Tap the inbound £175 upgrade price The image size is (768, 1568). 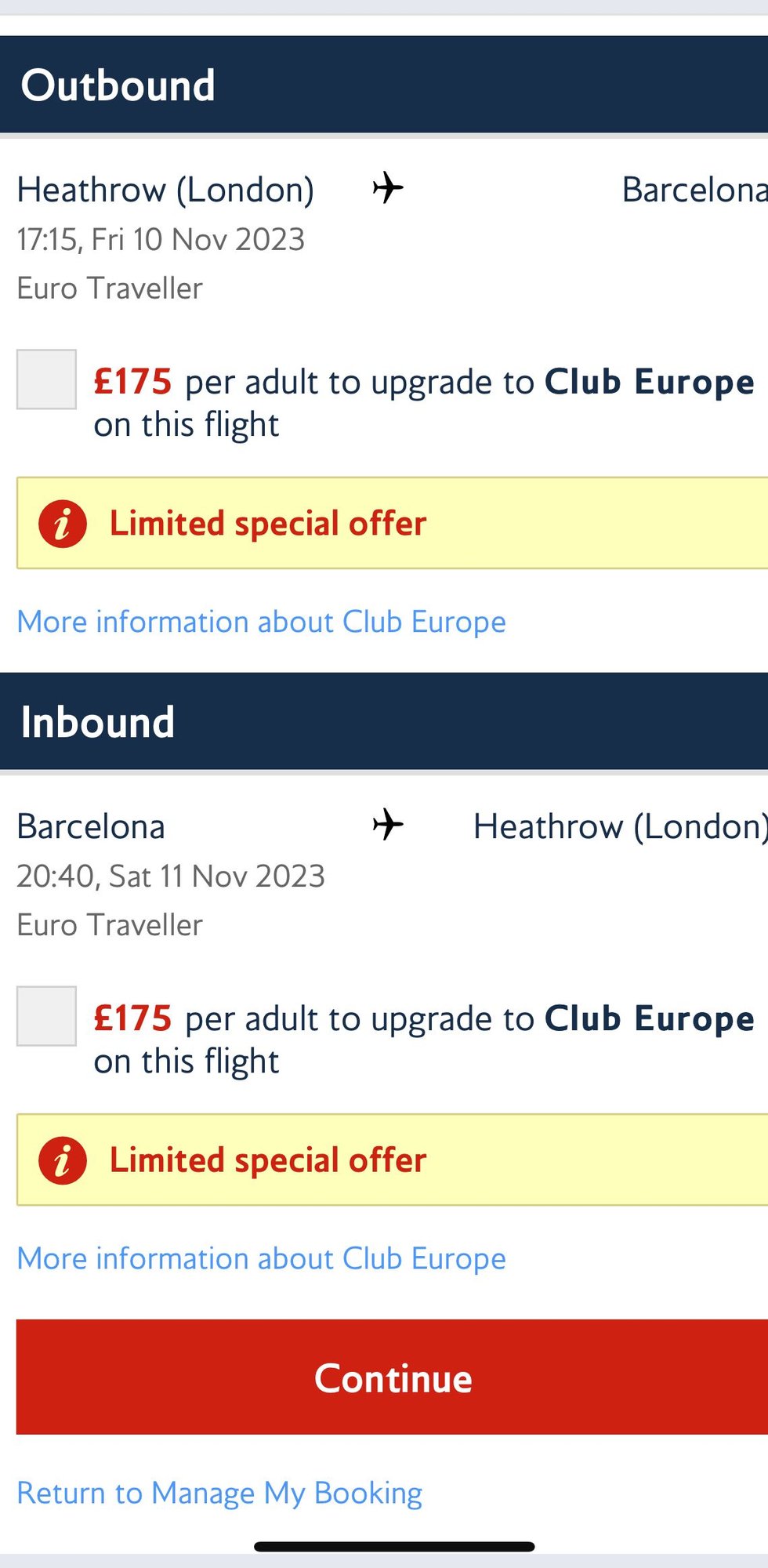pos(132,1018)
